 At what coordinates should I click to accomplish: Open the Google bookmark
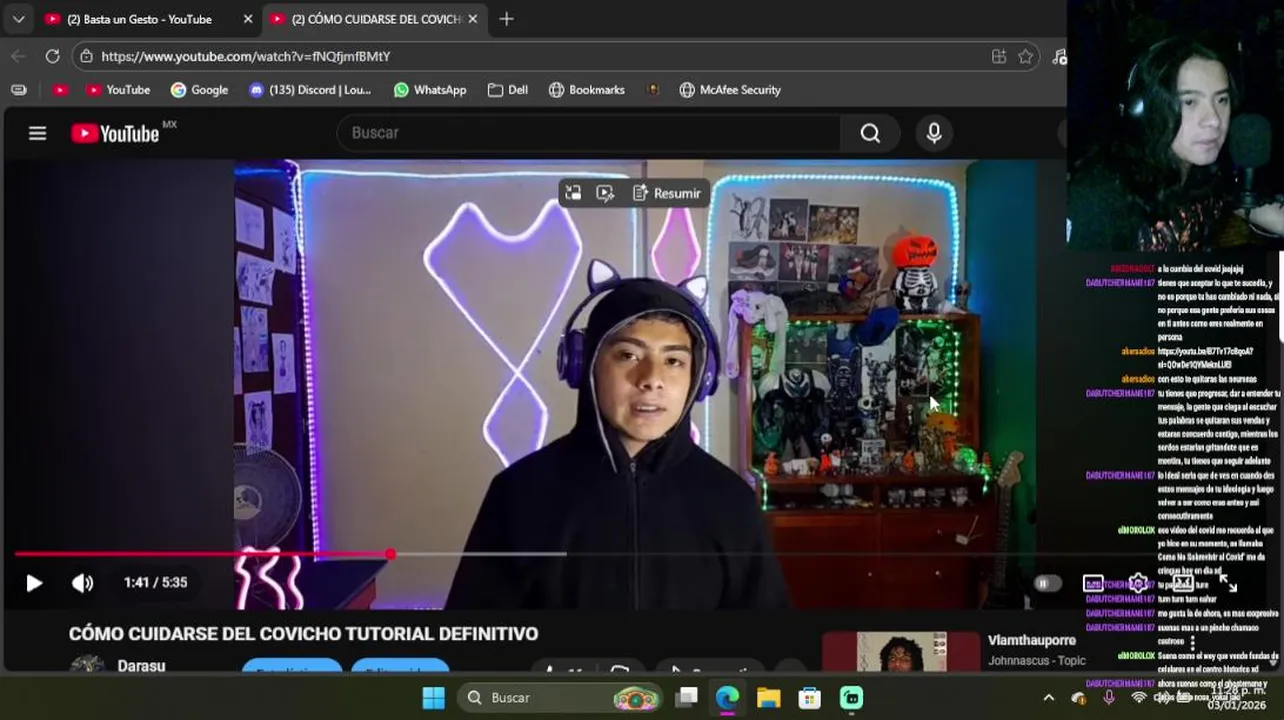tap(199, 90)
